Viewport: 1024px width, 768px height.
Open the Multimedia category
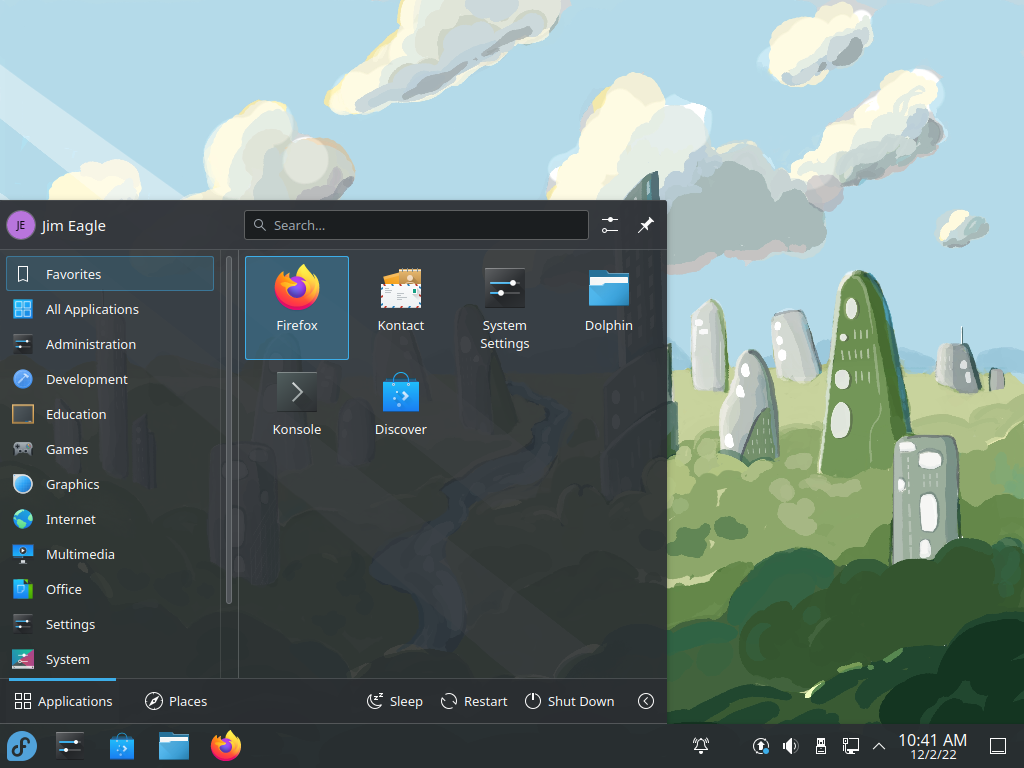click(x=110, y=554)
